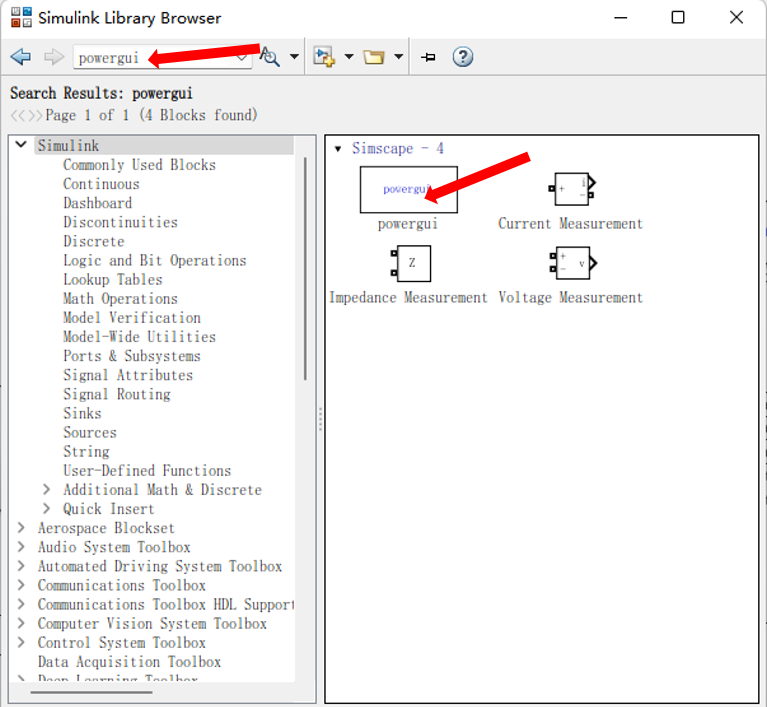
Task: Select the User-Defined Functions library
Action: (147, 471)
